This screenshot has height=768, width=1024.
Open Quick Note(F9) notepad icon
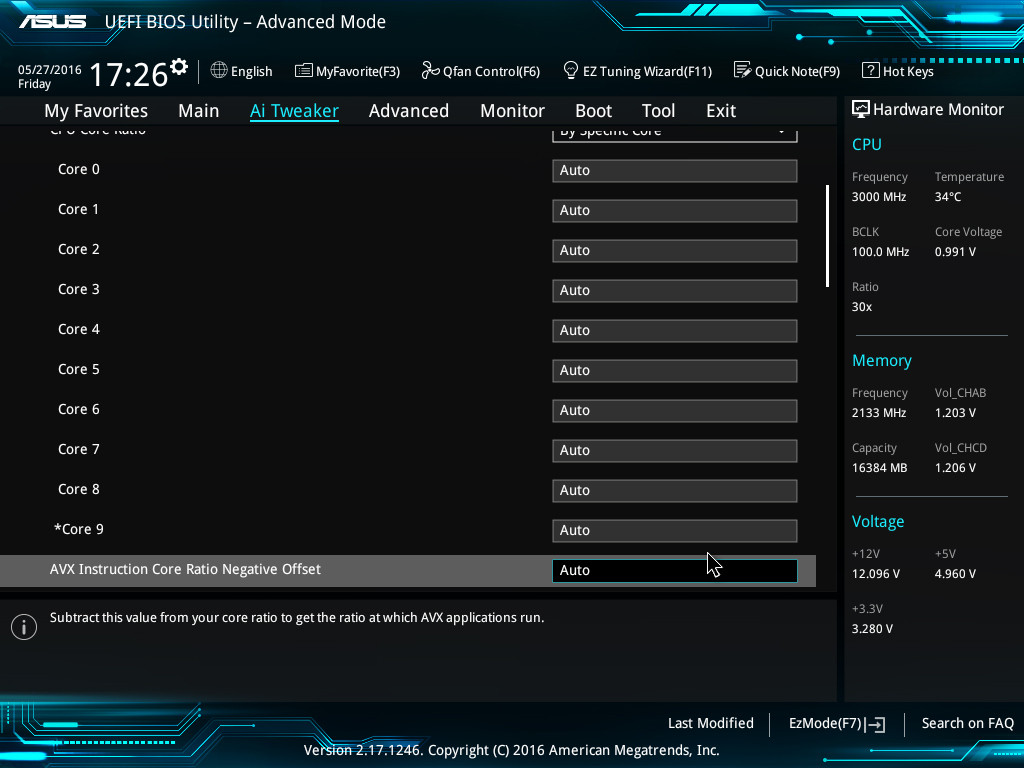click(x=742, y=71)
